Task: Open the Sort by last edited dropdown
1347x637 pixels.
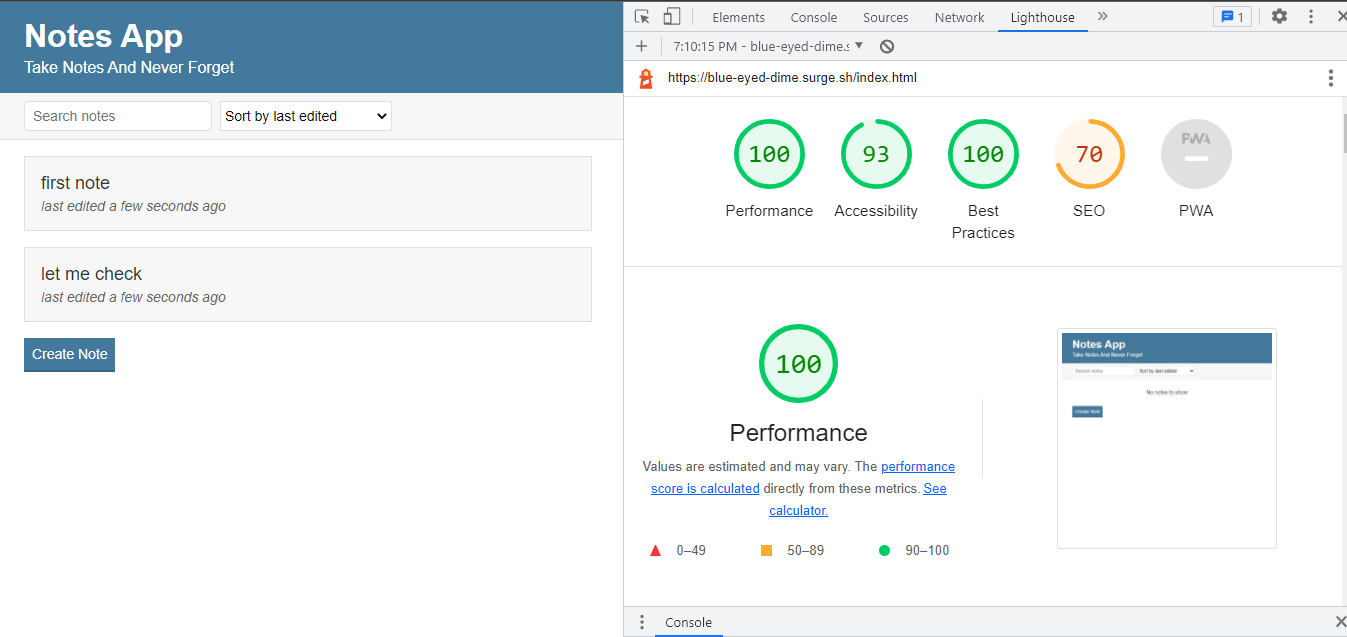Action: click(x=306, y=116)
